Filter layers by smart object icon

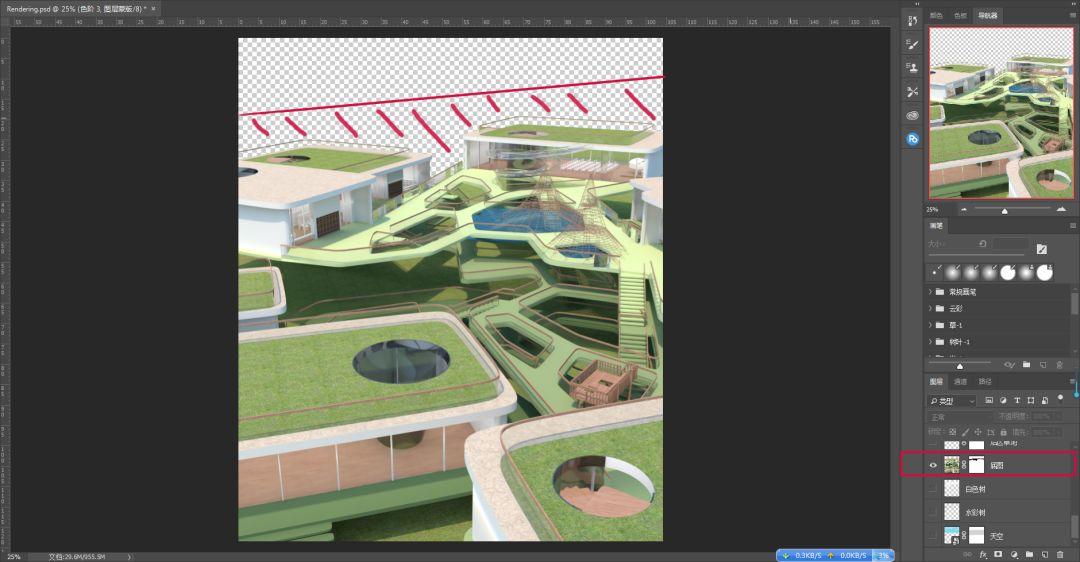(1045, 400)
